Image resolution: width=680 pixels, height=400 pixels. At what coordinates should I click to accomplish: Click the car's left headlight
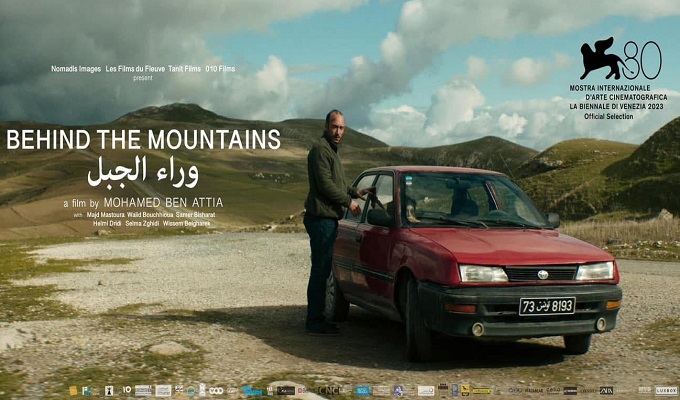[x=482, y=273]
